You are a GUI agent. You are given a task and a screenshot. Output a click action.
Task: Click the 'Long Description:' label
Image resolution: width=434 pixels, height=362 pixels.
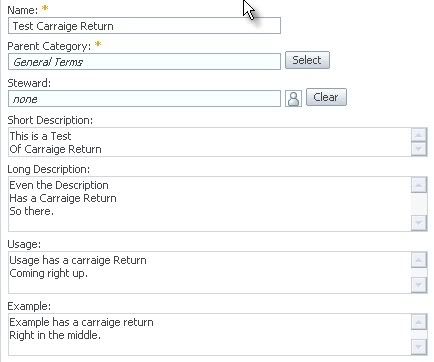[49, 169]
